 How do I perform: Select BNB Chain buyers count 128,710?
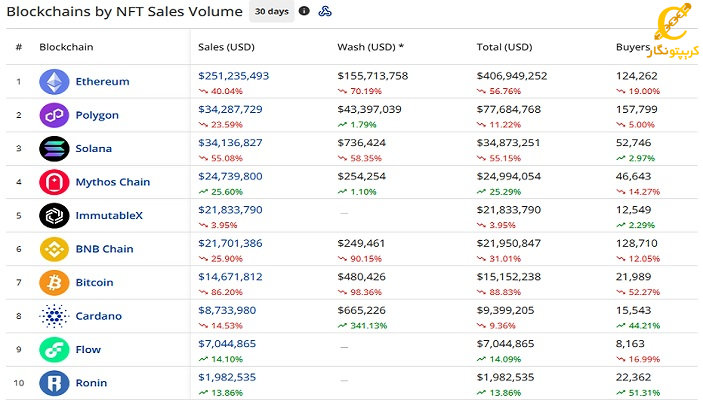(637, 243)
